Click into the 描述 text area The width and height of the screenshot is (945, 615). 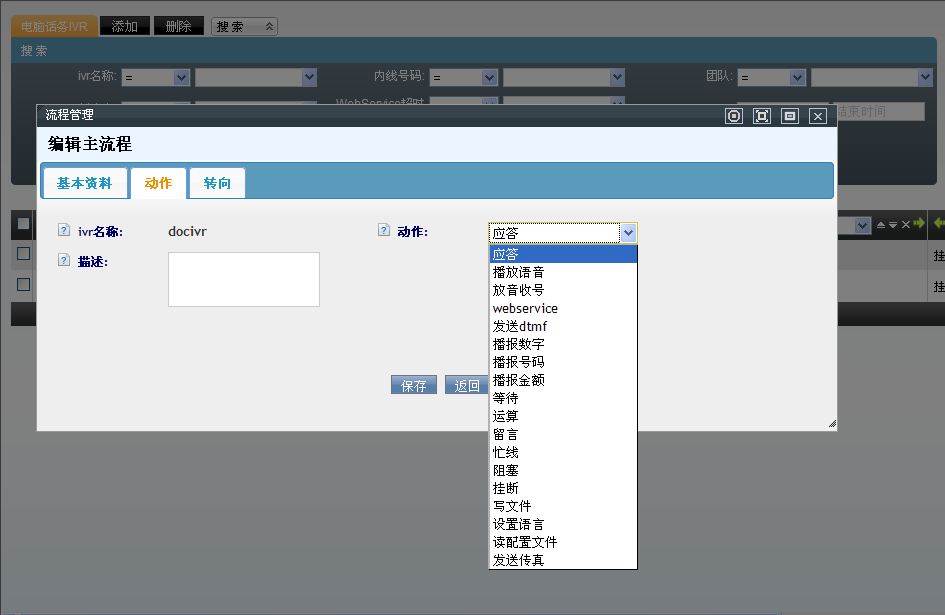243,279
